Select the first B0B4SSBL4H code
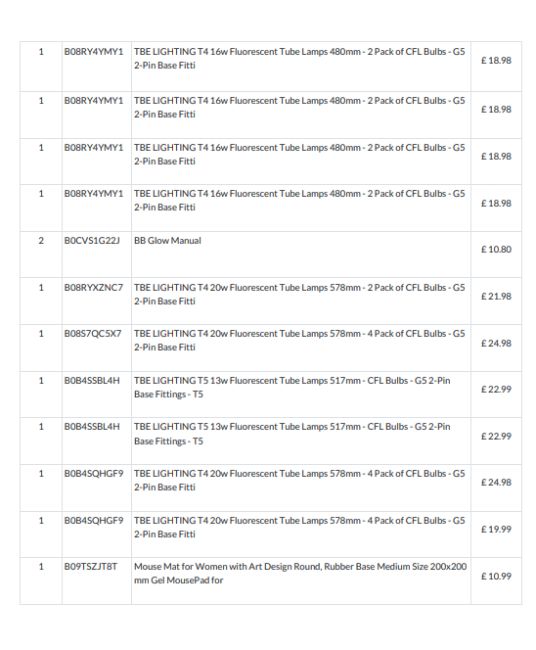The image size is (536, 650). 92,380
